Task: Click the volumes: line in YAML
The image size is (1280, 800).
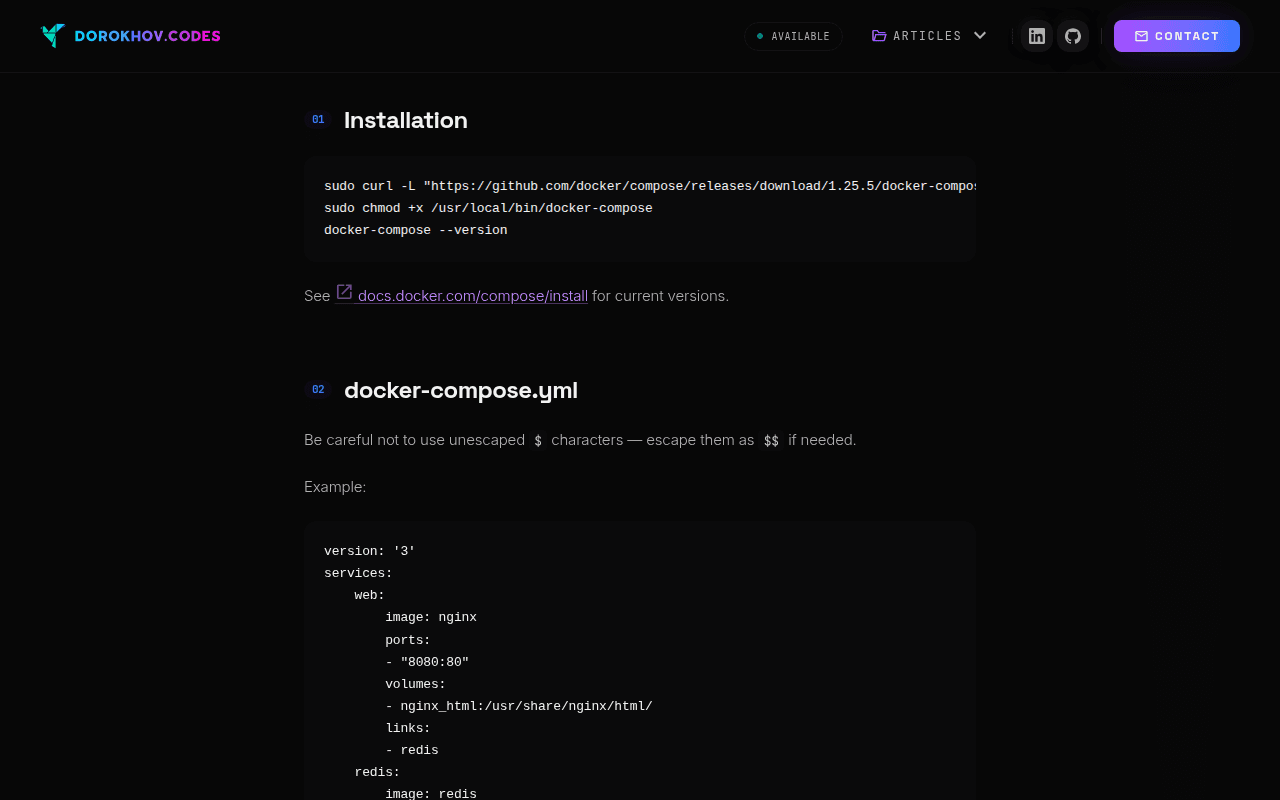Action: [416, 684]
